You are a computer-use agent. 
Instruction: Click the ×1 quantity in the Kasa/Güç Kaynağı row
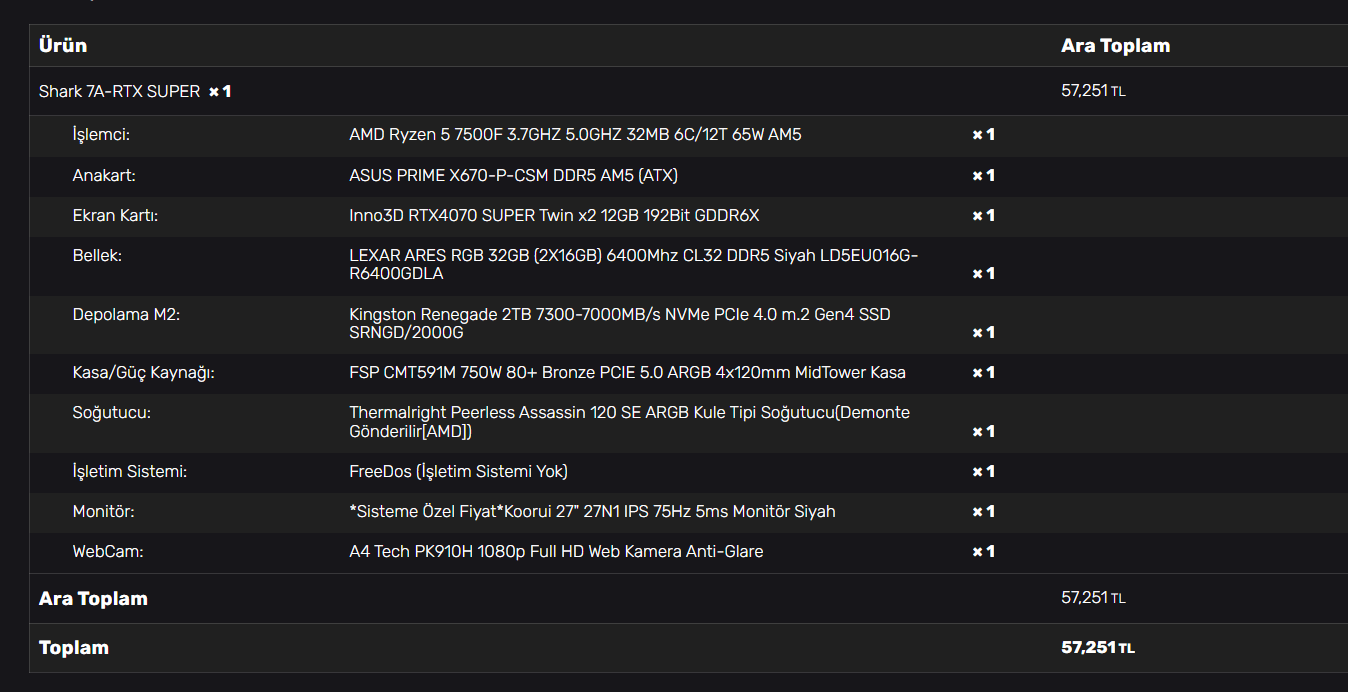pyautogui.click(x=983, y=372)
